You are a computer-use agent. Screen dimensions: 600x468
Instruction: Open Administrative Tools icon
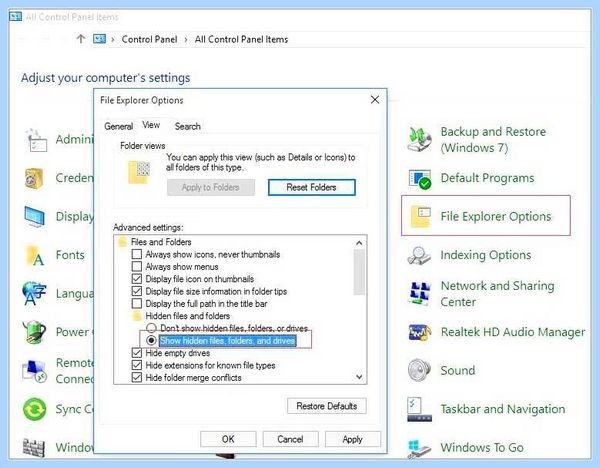click(36, 140)
